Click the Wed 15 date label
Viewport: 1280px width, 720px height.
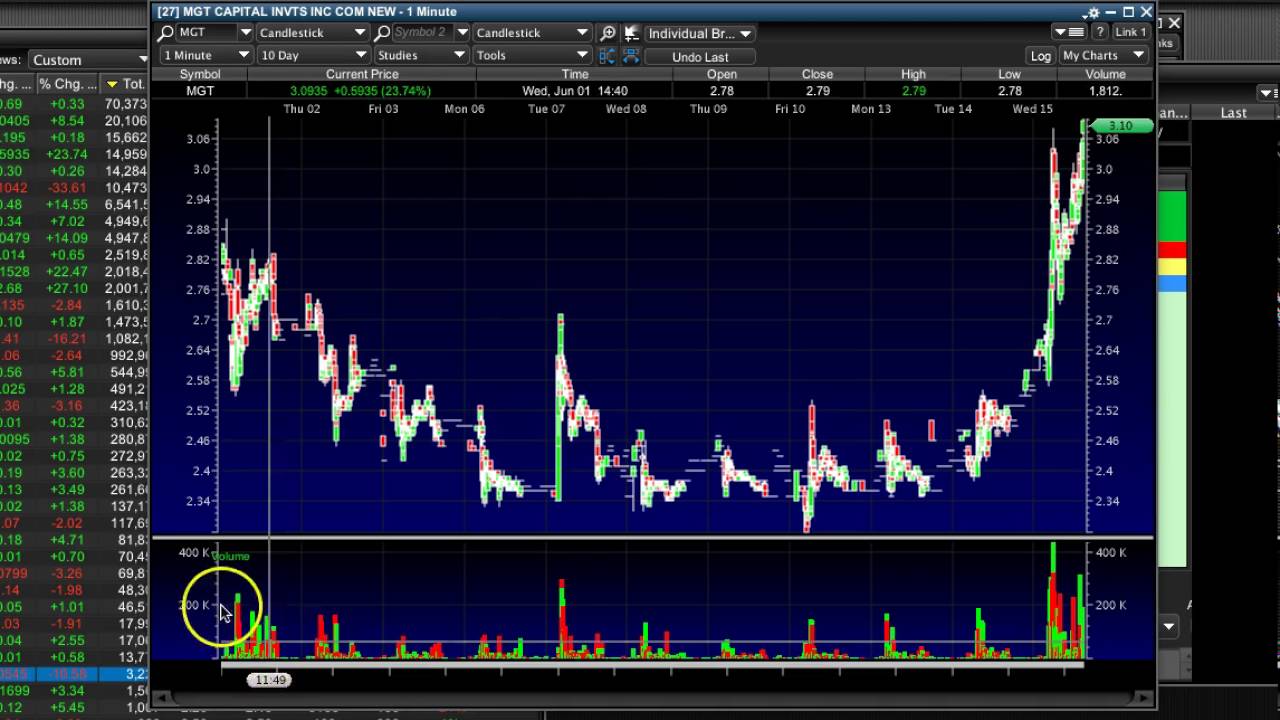pos(1032,108)
